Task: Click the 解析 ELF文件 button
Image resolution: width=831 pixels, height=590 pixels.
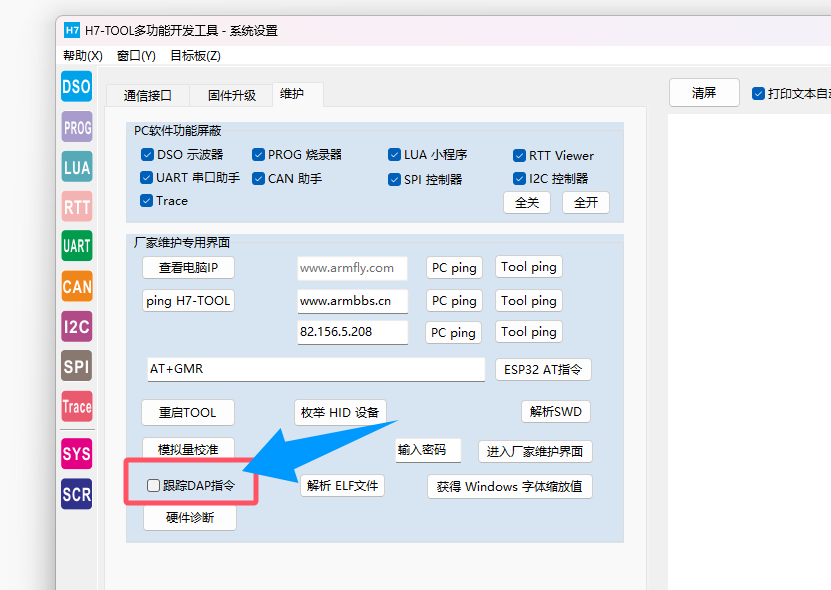Action: tap(342, 486)
